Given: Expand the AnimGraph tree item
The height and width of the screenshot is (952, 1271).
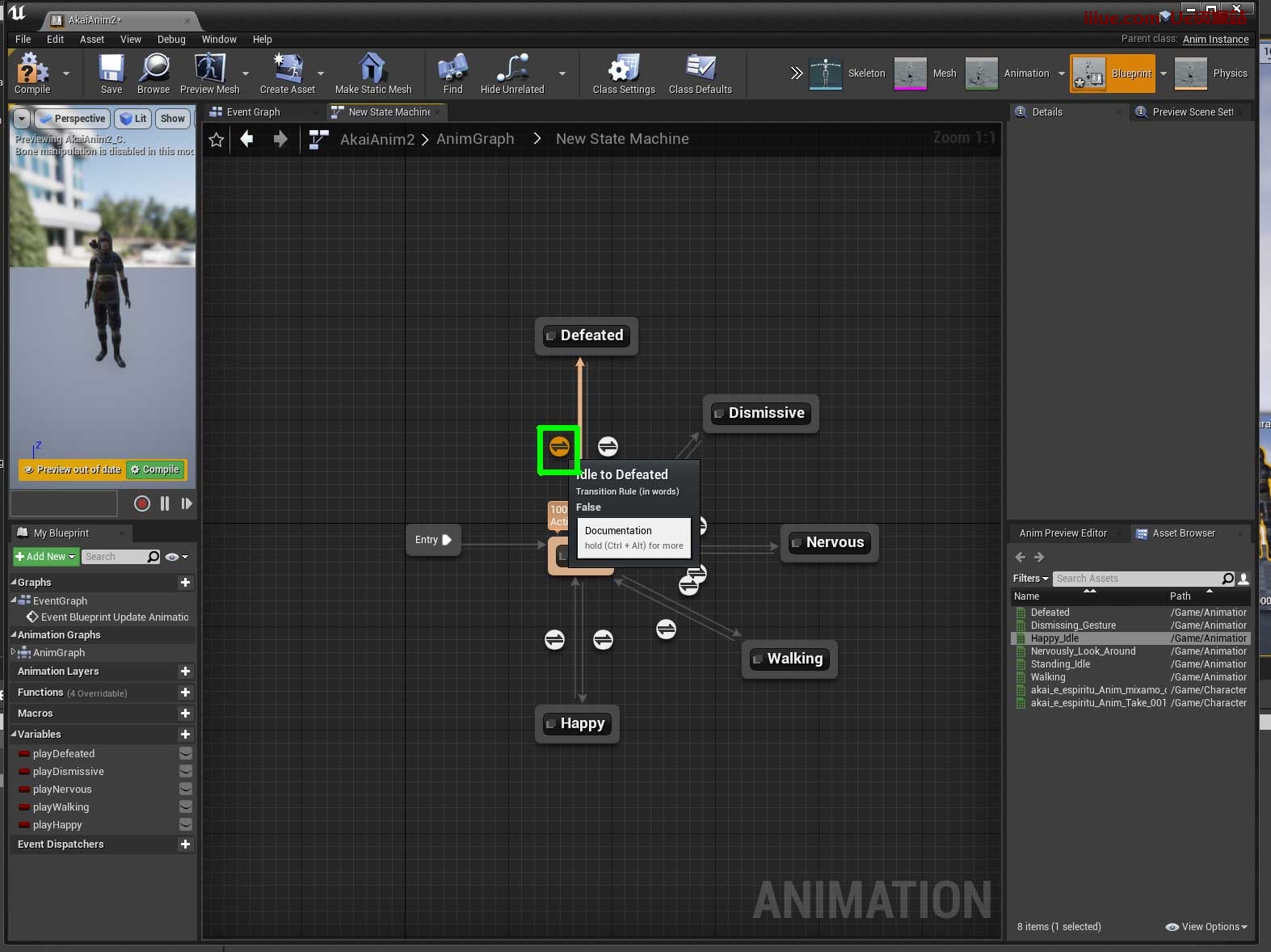Looking at the screenshot, I should [x=13, y=652].
